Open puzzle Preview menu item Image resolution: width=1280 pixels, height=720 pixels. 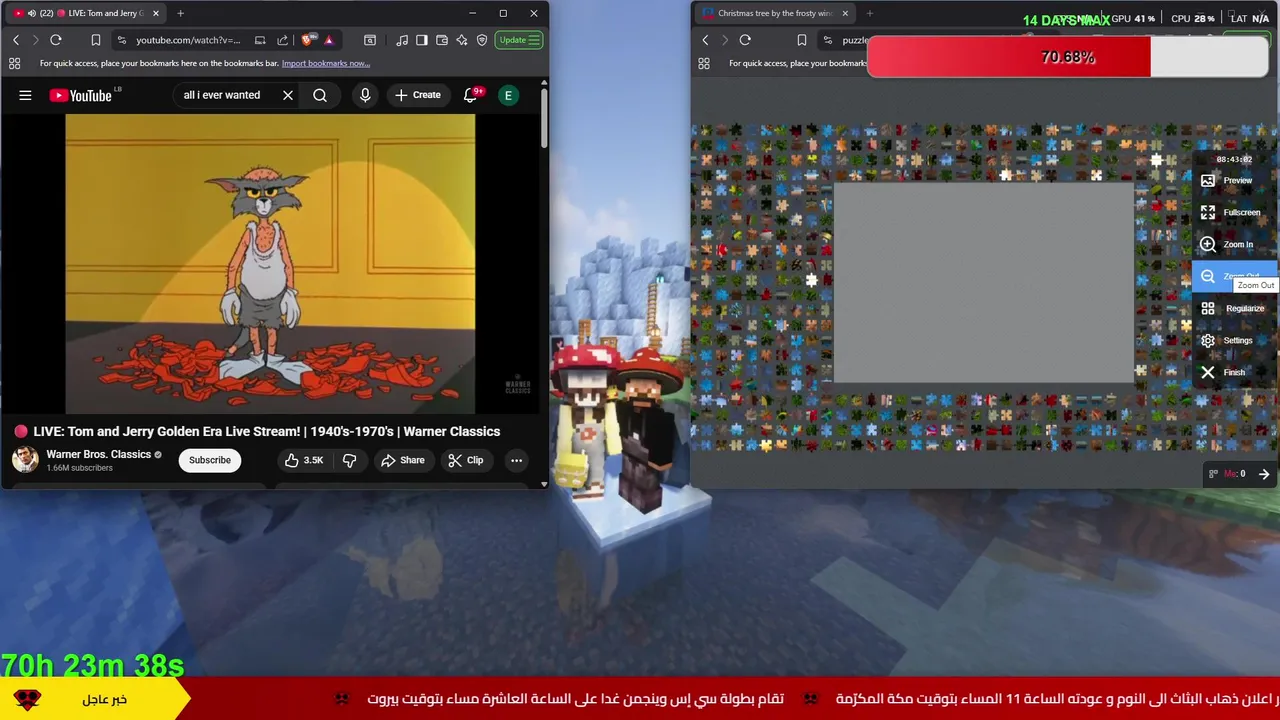tap(1234, 180)
